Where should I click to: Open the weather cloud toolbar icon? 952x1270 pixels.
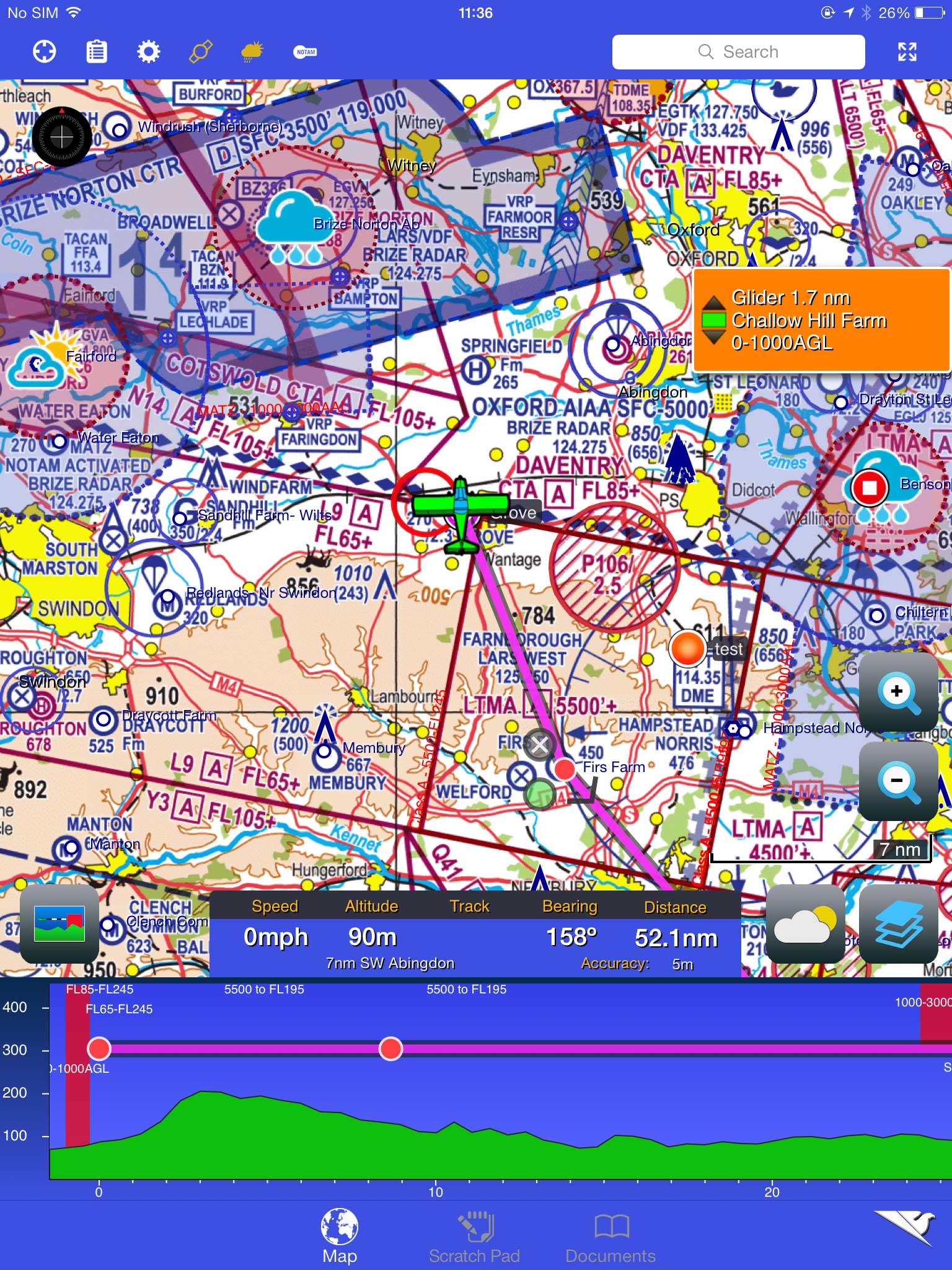(x=252, y=51)
